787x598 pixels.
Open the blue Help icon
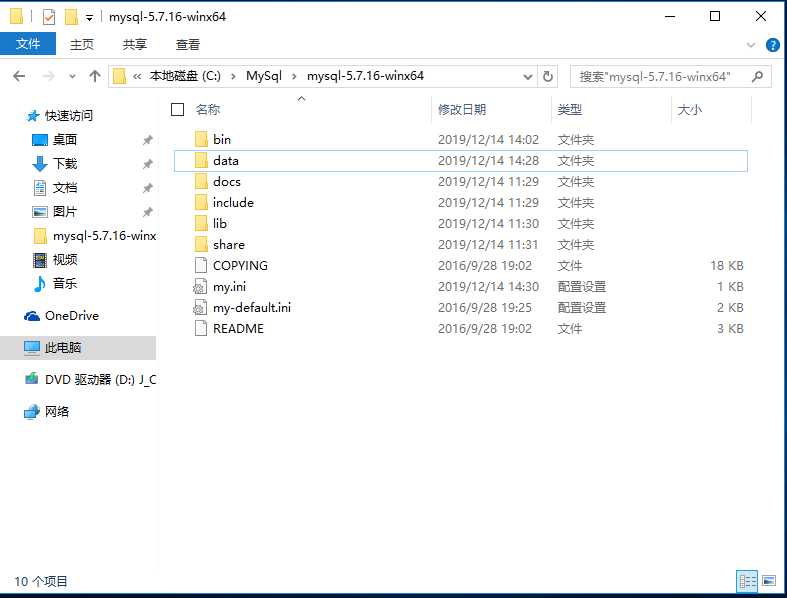773,45
